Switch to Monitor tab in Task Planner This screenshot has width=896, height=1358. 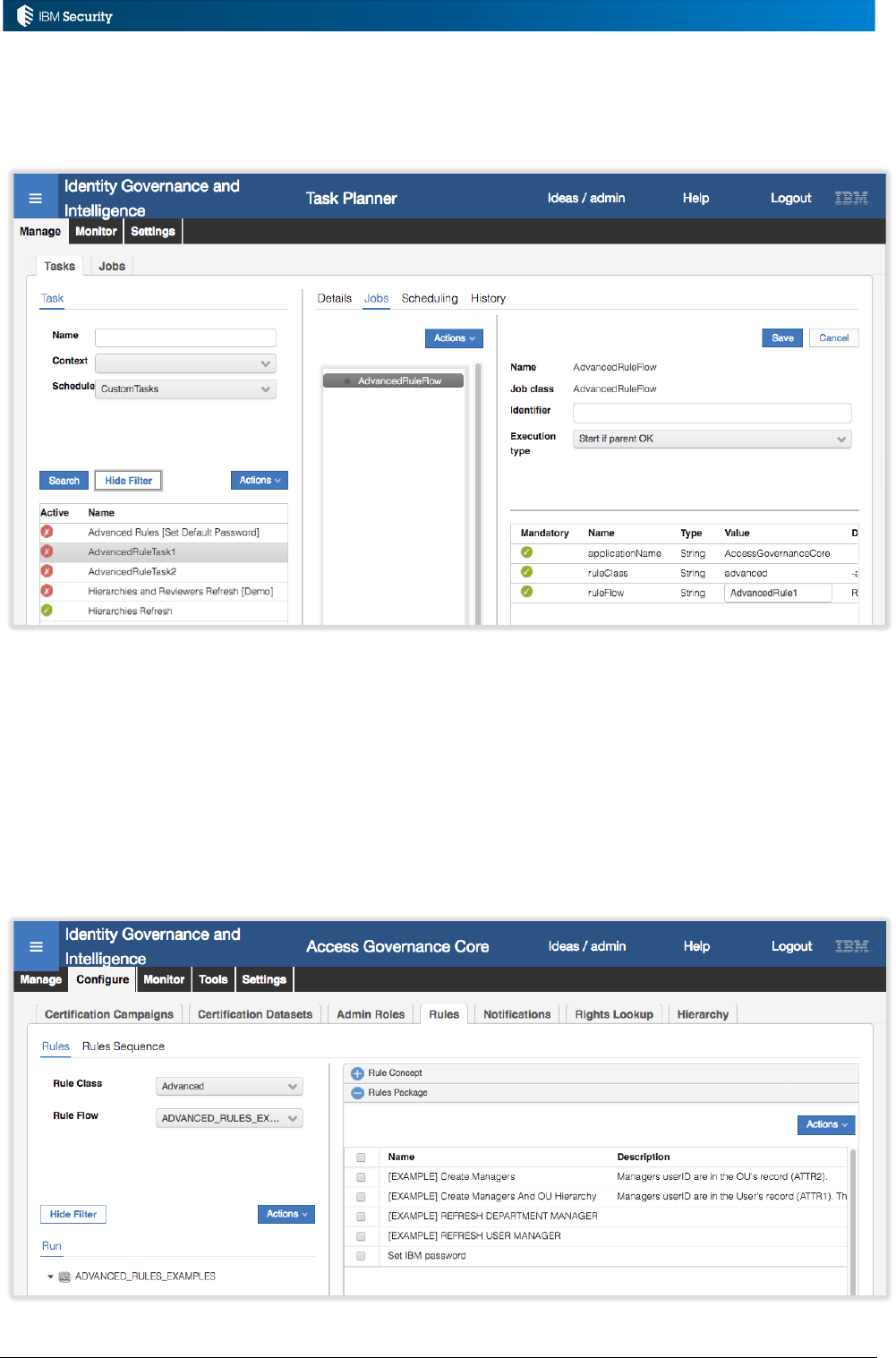click(x=96, y=231)
